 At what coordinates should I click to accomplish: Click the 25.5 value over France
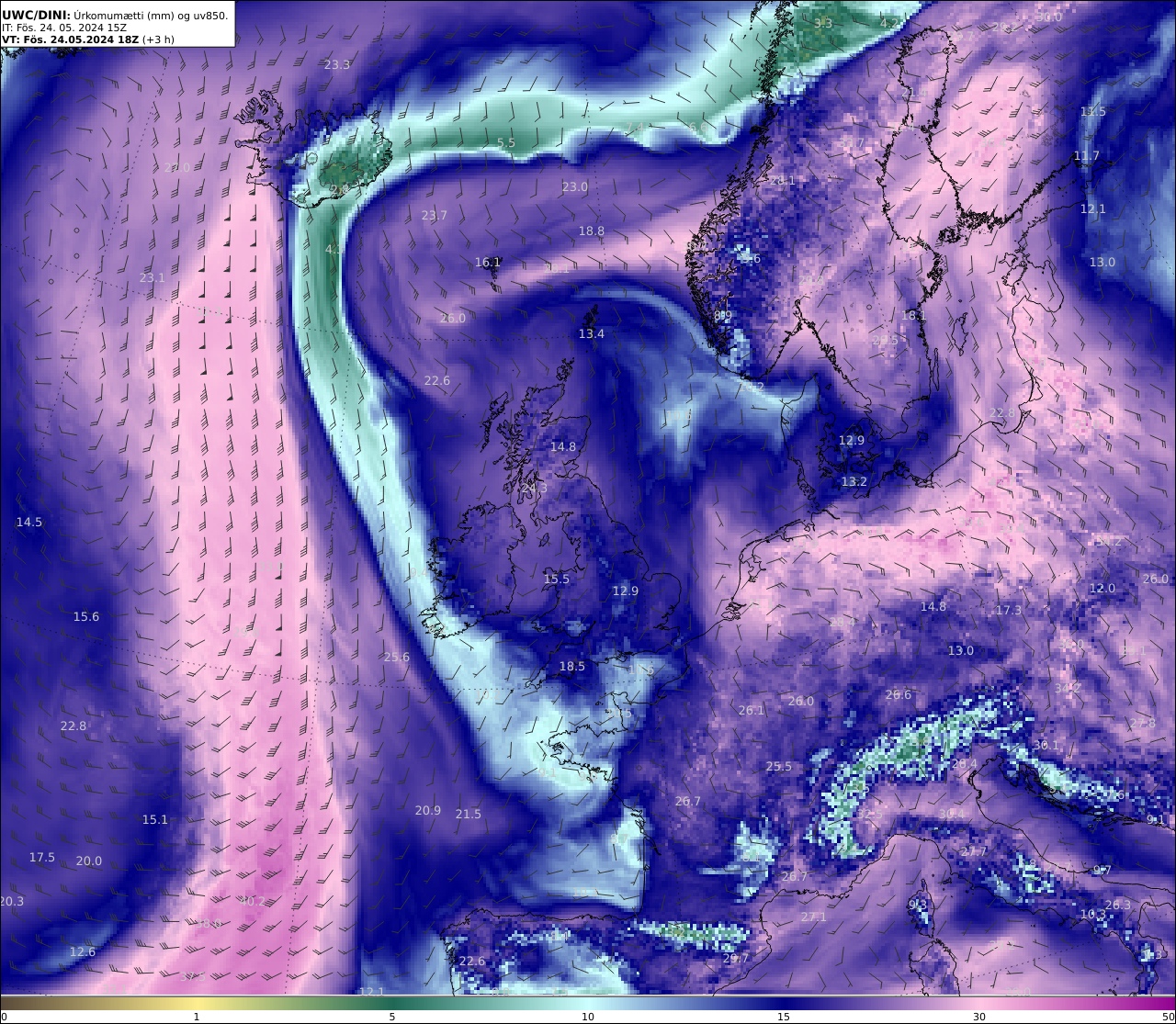click(x=778, y=766)
